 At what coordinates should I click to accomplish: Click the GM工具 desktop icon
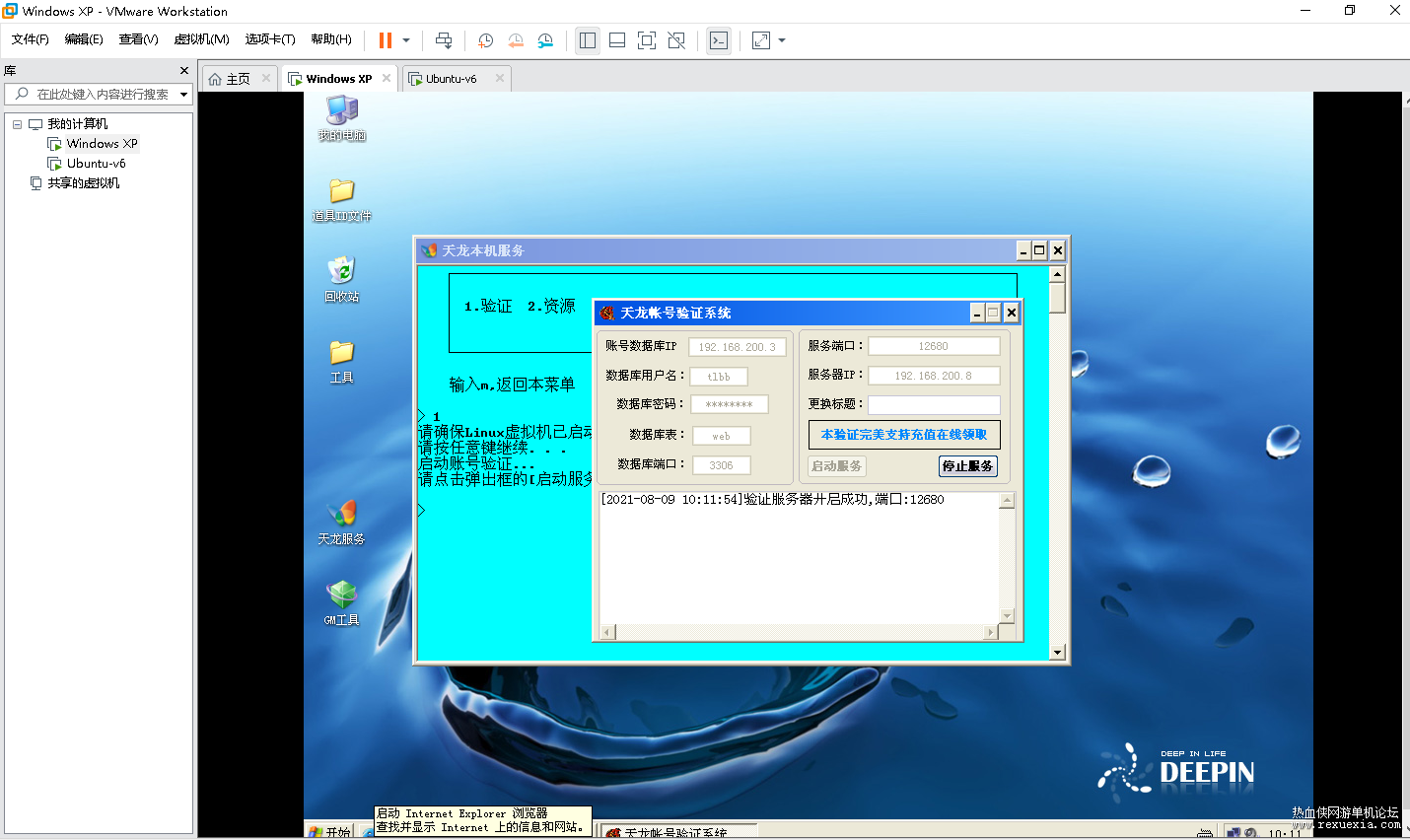tap(342, 603)
